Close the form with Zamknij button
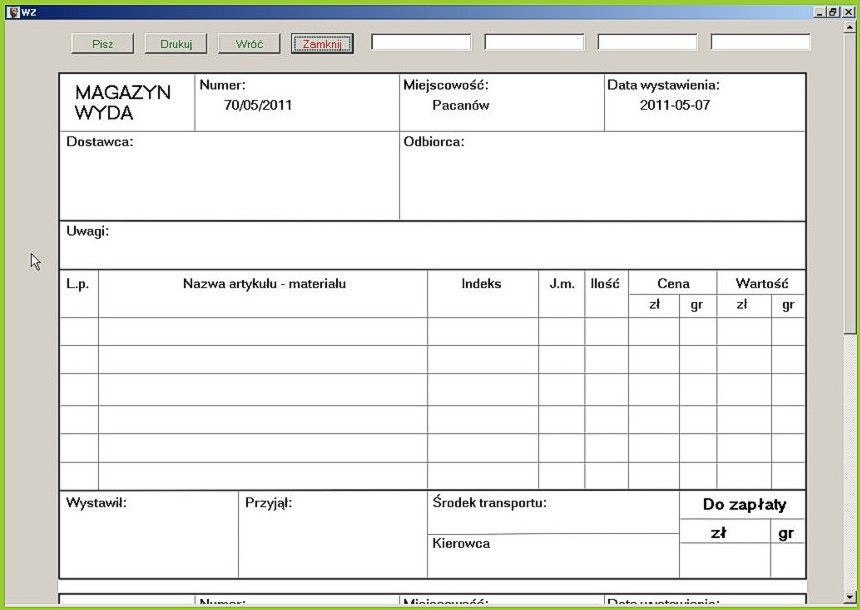 [322, 44]
